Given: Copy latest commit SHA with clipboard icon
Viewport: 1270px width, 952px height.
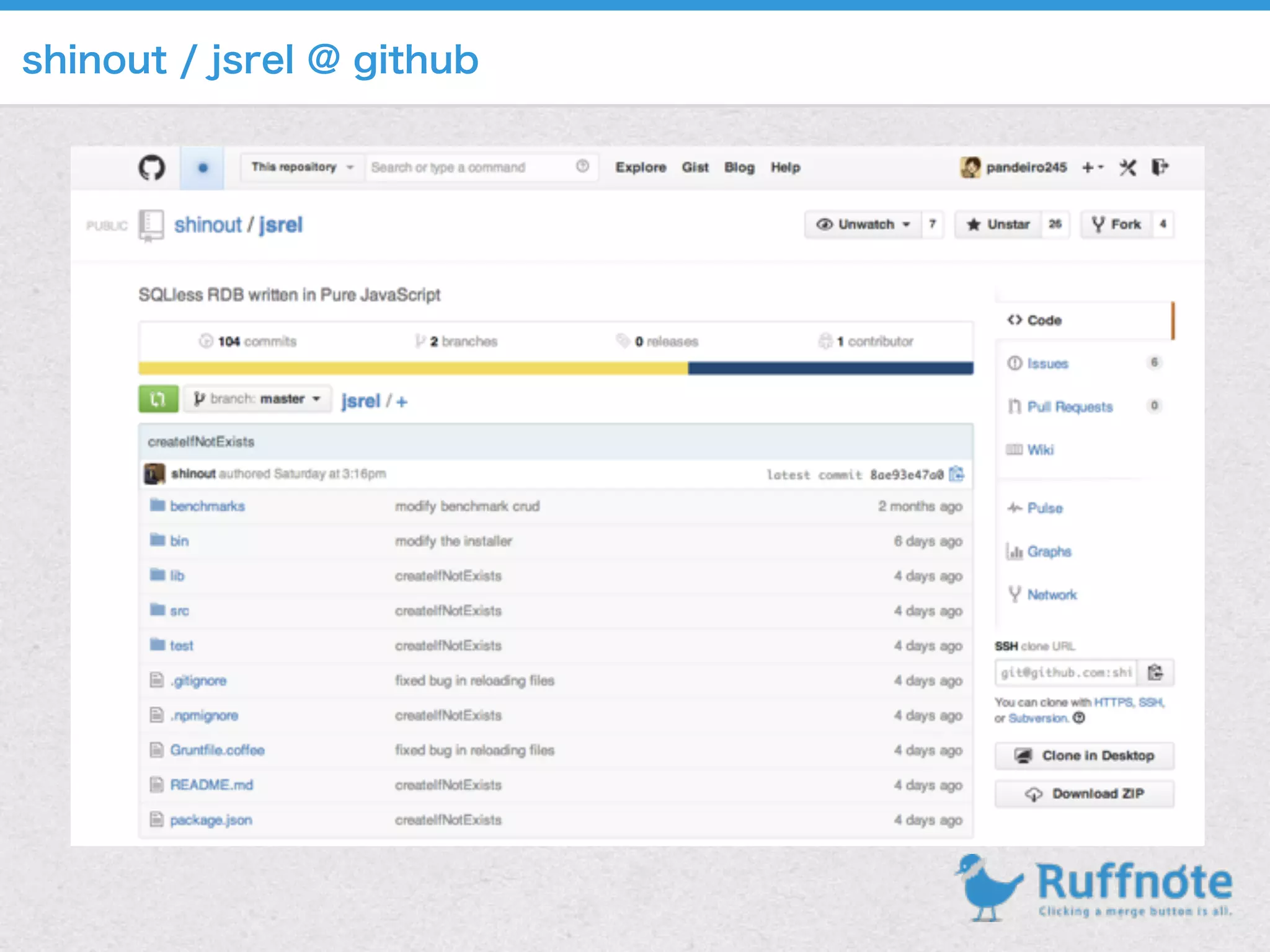Looking at the screenshot, I should point(957,474).
